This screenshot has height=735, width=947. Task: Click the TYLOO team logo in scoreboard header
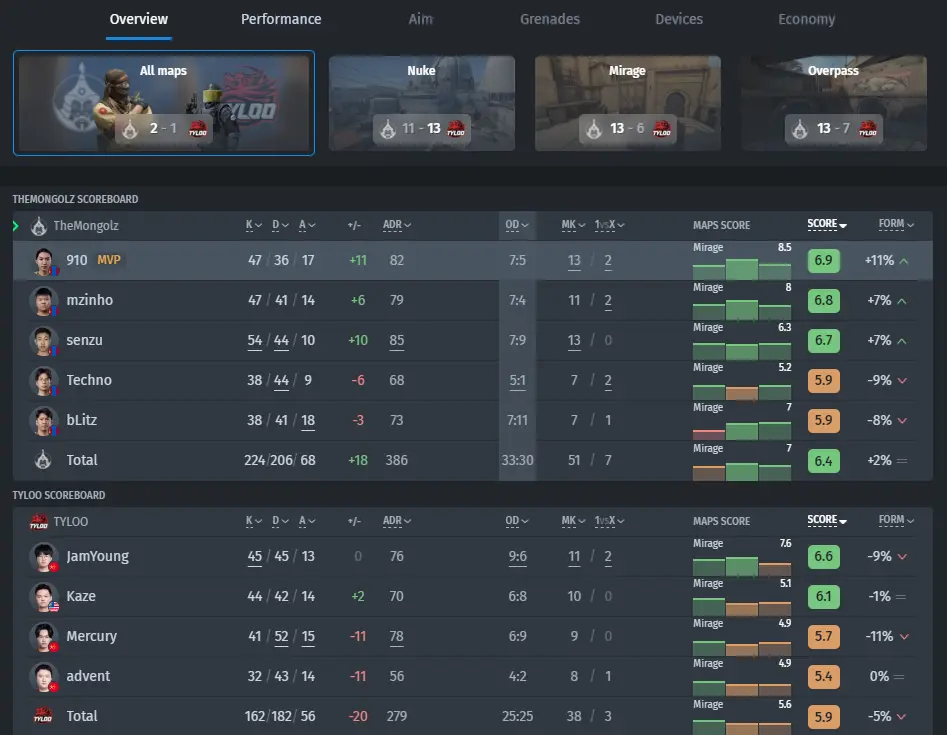click(39, 521)
